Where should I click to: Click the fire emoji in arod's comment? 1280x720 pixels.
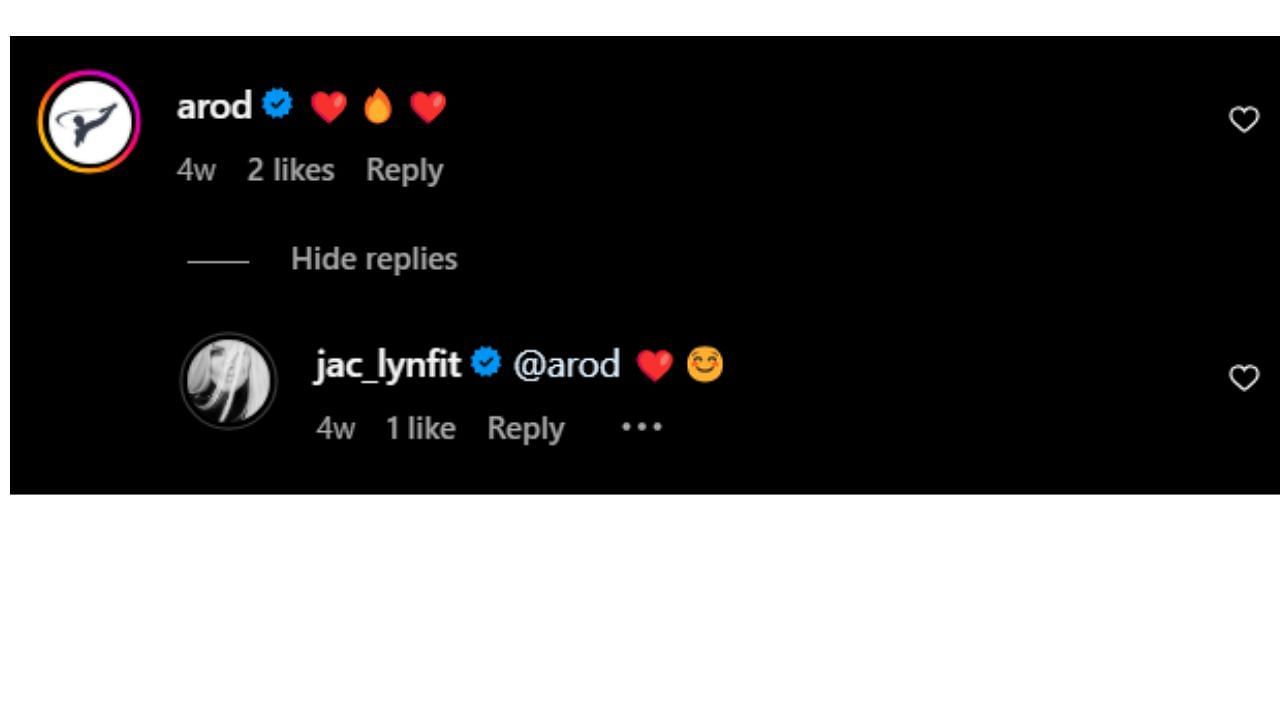click(378, 106)
